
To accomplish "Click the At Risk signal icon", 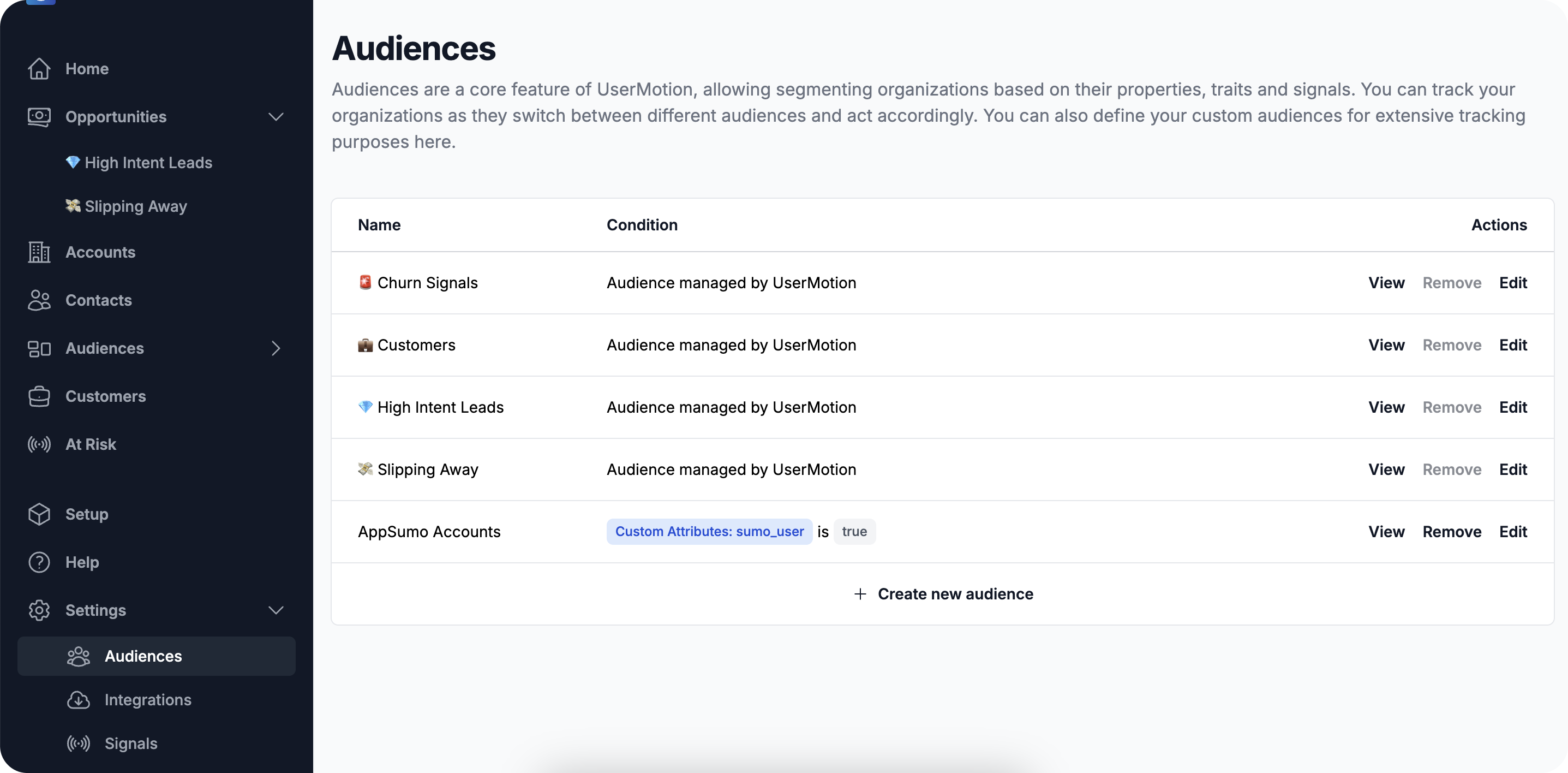I will (39, 445).
